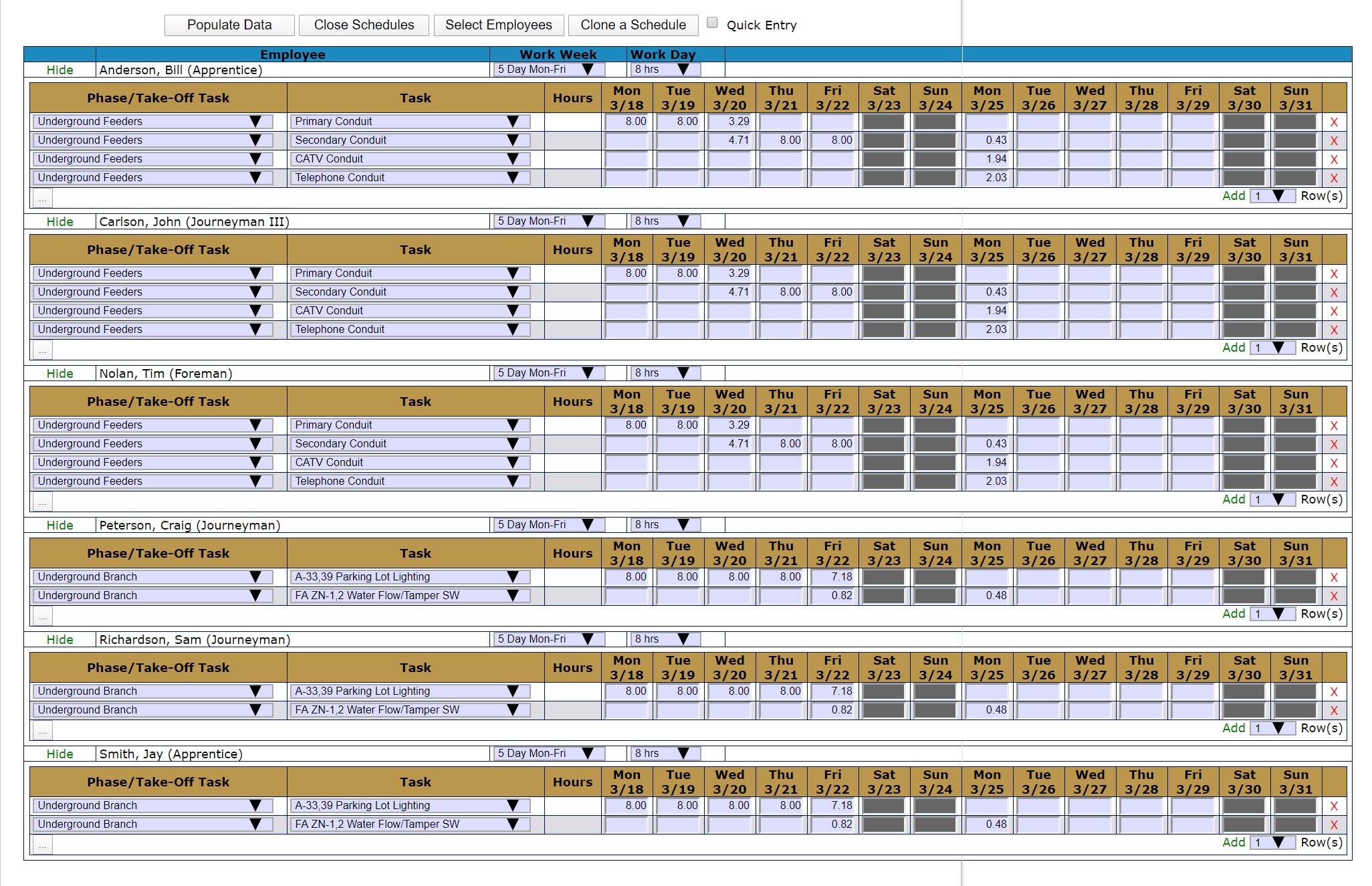Image resolution: width=1372 pixels, height=886 pixels.
Task: Remove Peterson's Parking Lot Lighting row via X
Action: (x=1334, y=577)
